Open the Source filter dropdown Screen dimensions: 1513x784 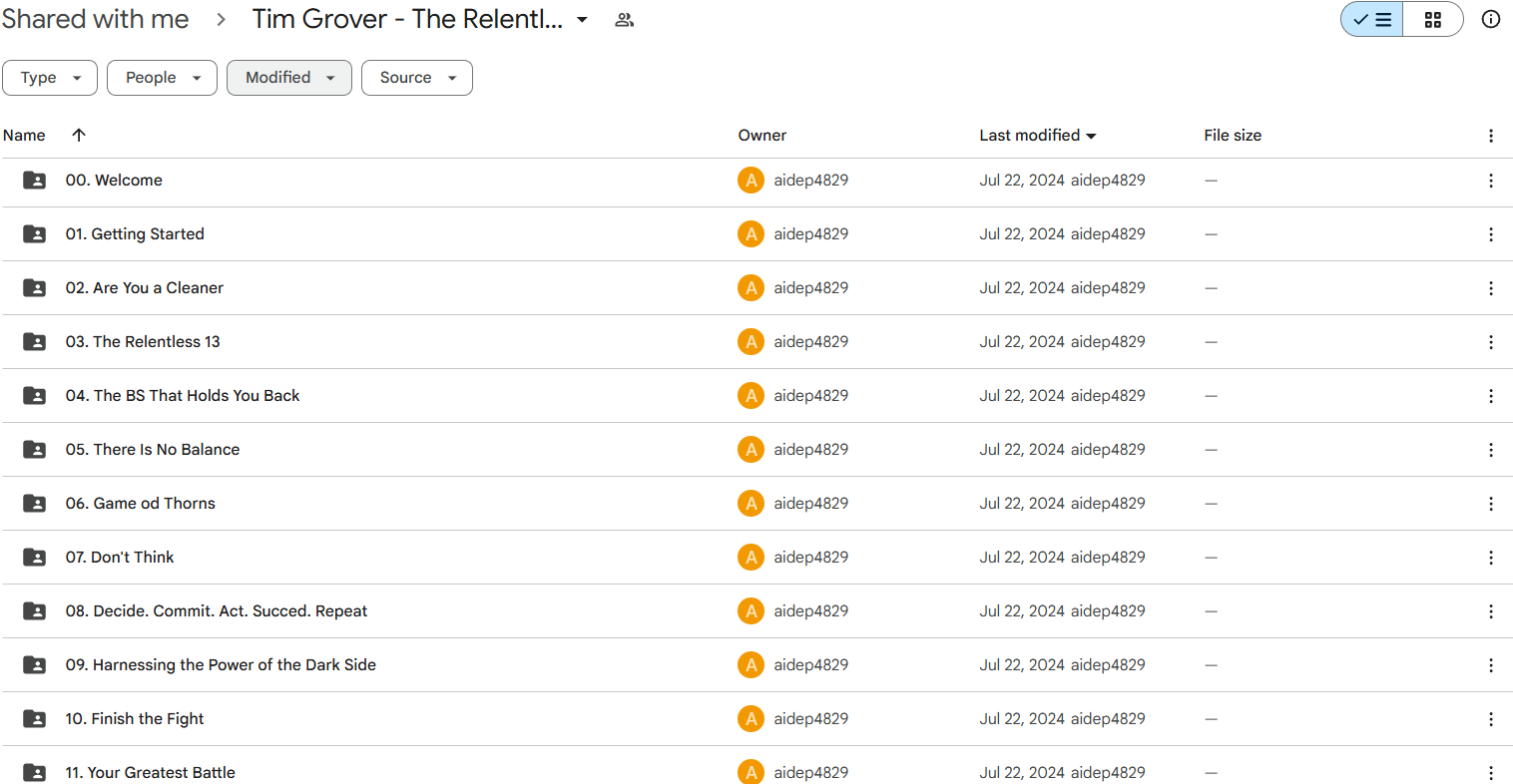click(417, 78)
